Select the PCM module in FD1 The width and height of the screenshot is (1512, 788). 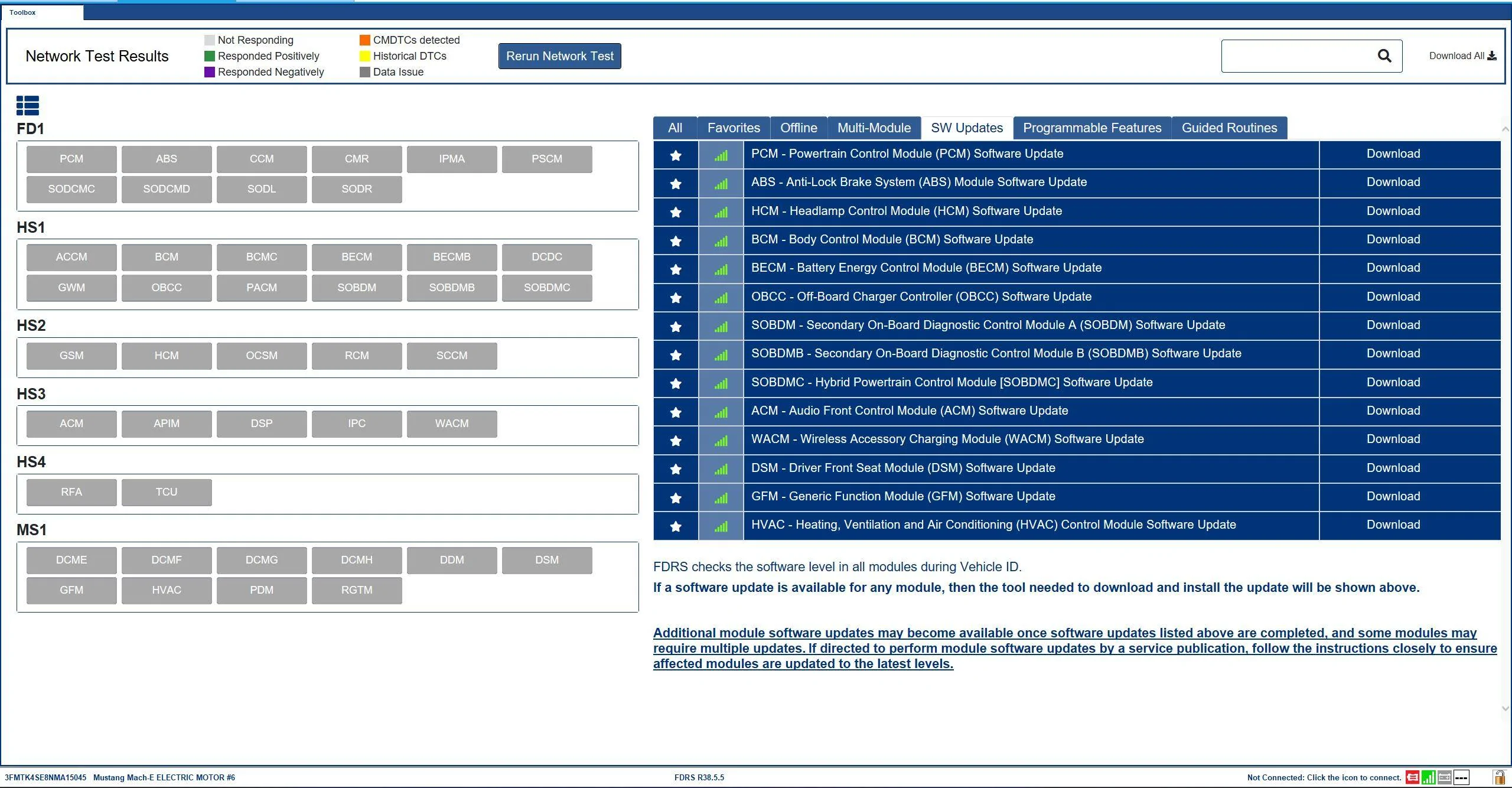click(x=71, y=159)
